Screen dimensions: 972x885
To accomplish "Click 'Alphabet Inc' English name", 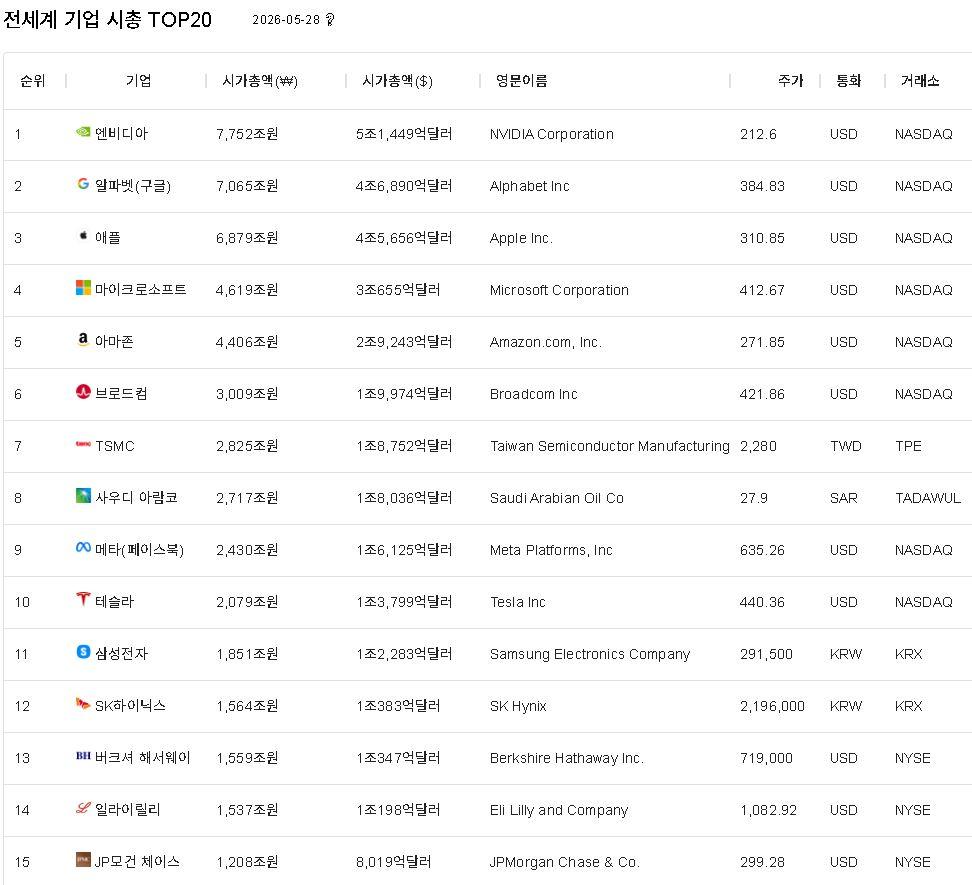I will pos(529,186).
